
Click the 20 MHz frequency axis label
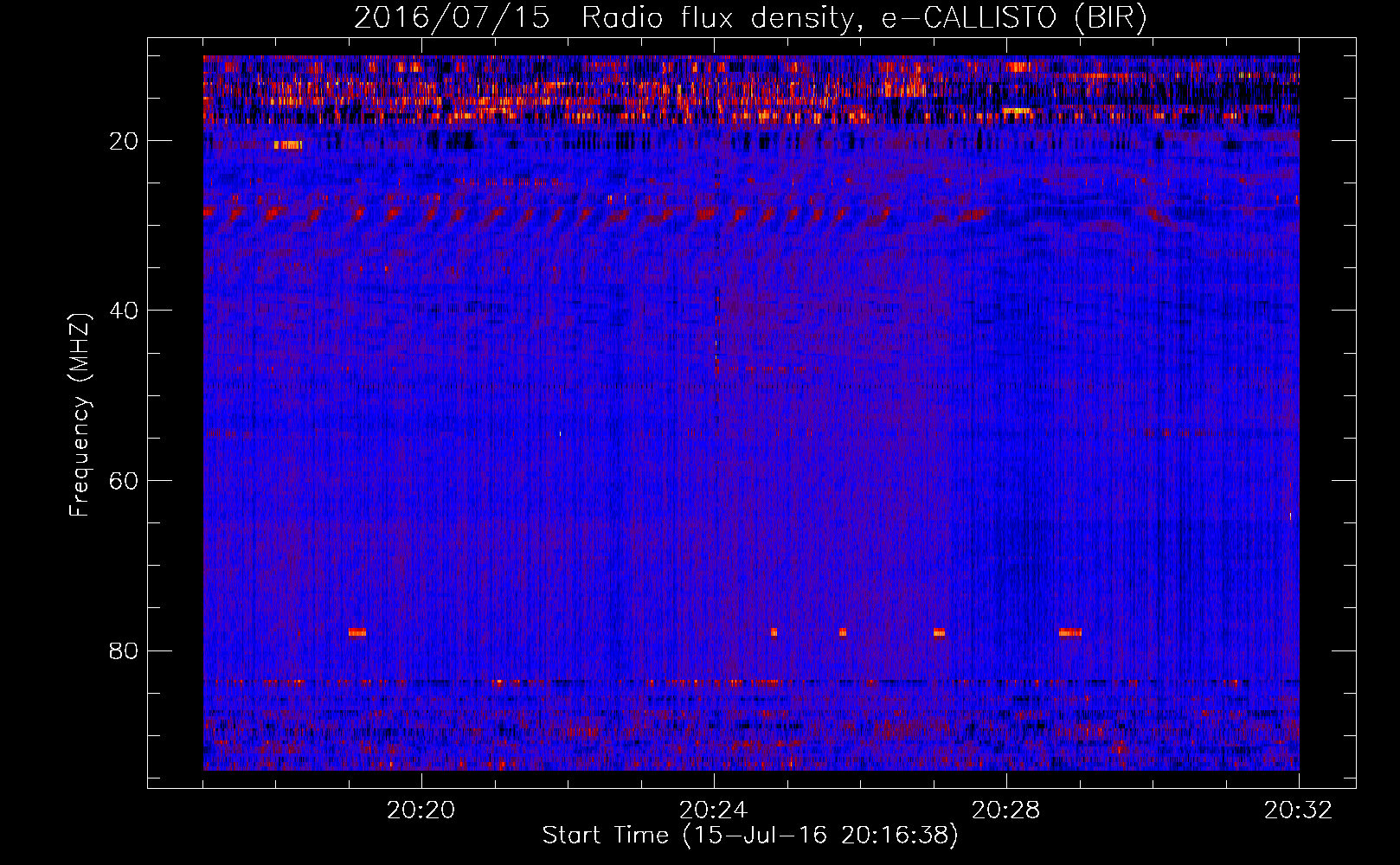pos(125,141)
